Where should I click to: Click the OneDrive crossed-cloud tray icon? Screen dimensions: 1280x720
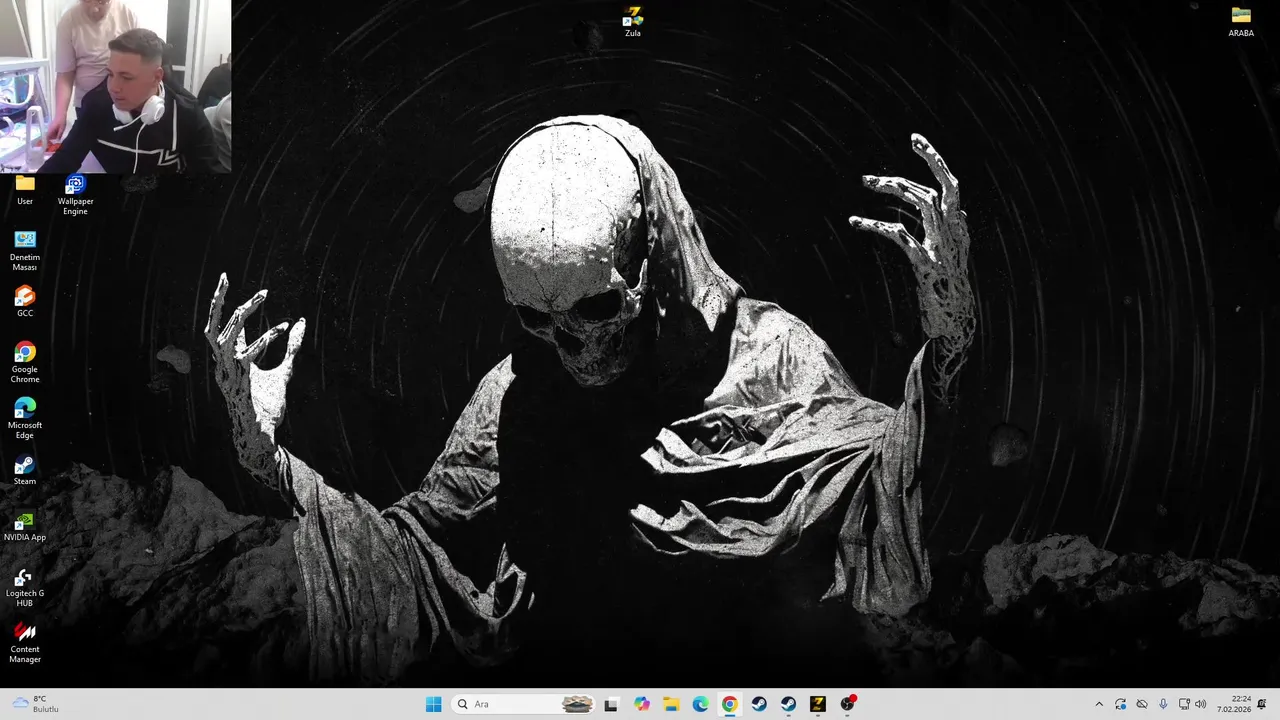(1142, 704)
